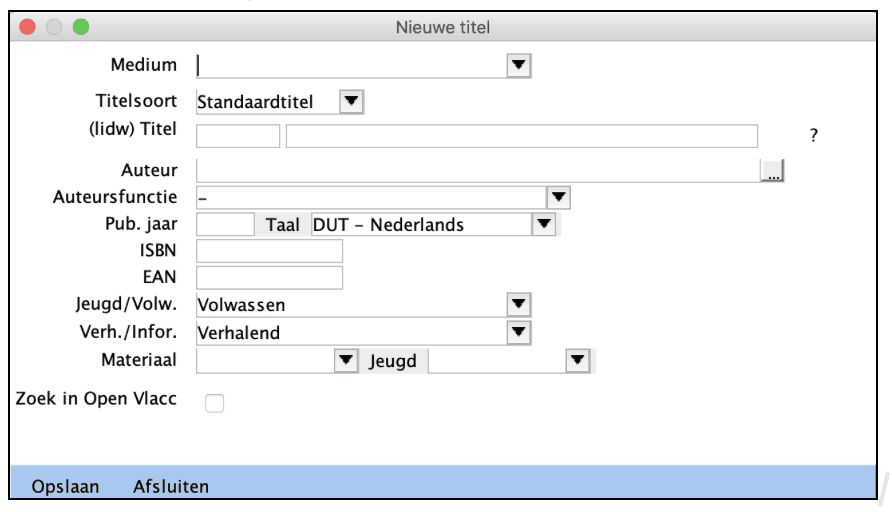Expand the Verh./Infor. Verhalend dropdown
892x512 pixels.
coord(518,332)
